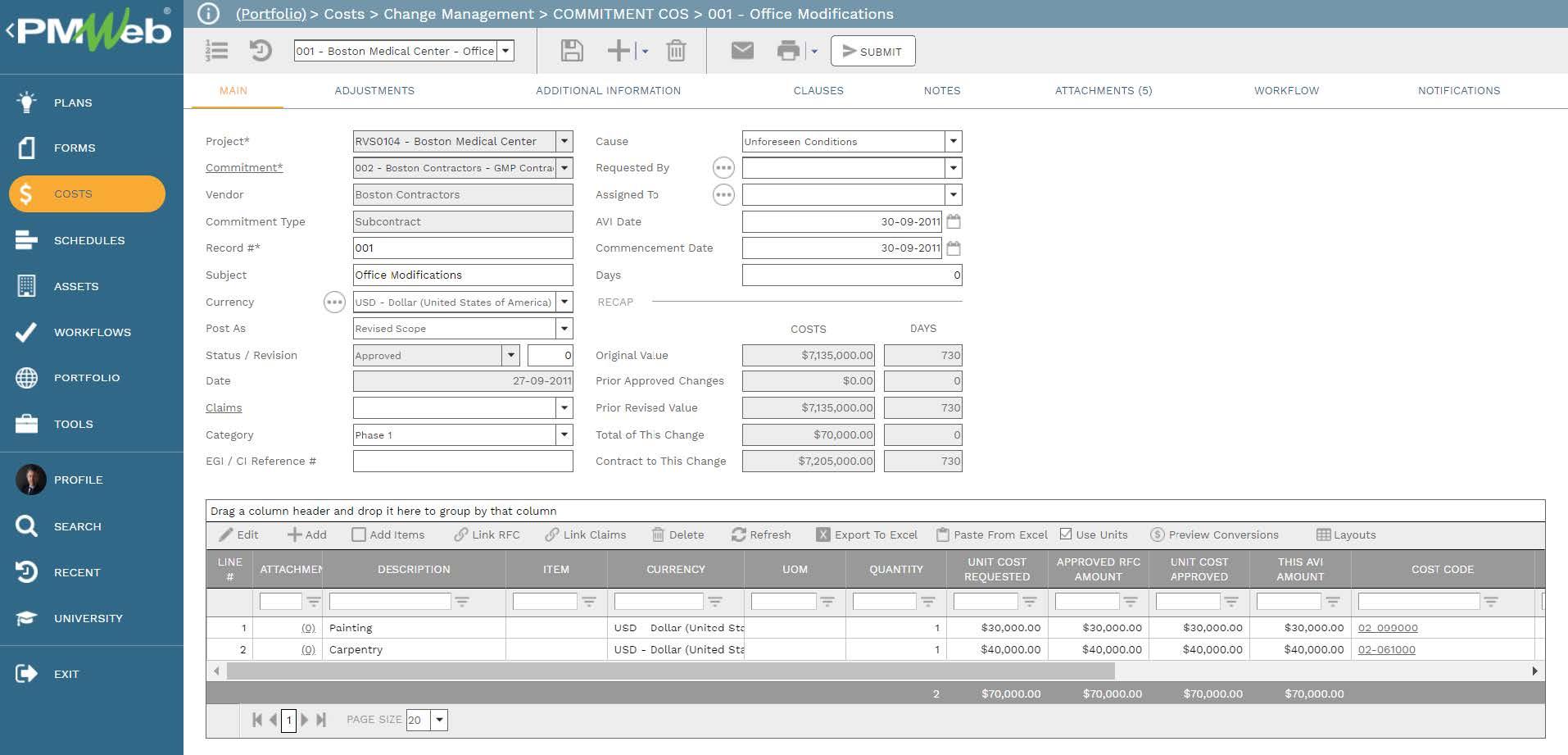Switch to the Clauses tab
The height and width of the screenshot is (755, 1568).
818,90
